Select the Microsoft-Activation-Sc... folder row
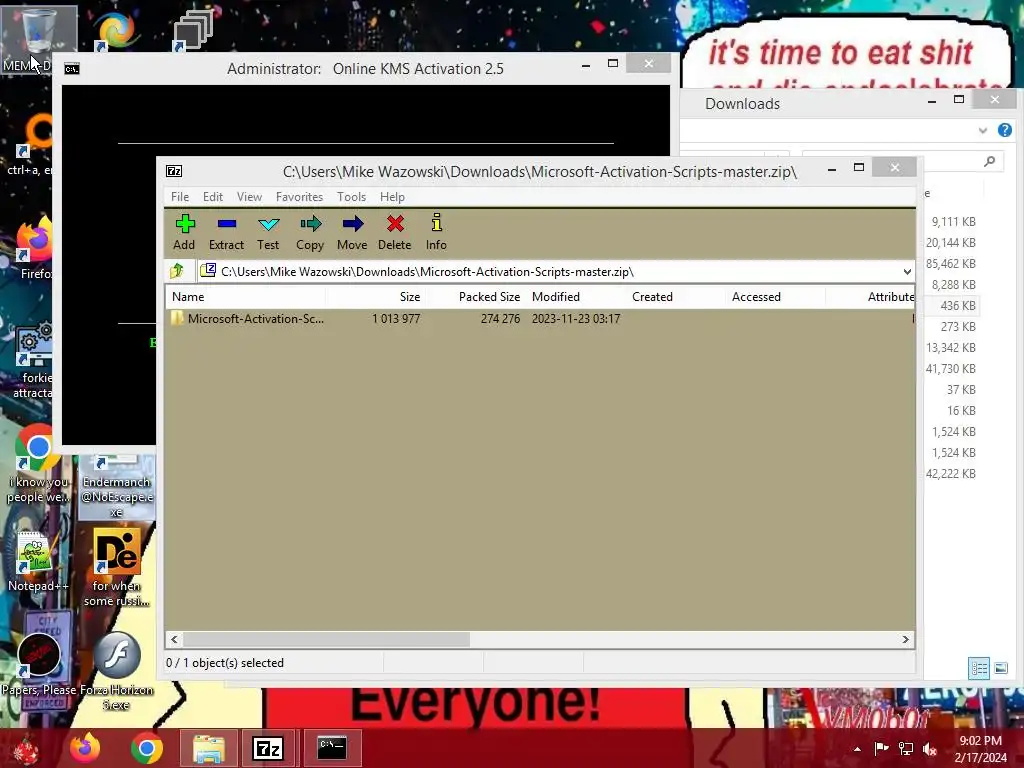 point(540,319)
